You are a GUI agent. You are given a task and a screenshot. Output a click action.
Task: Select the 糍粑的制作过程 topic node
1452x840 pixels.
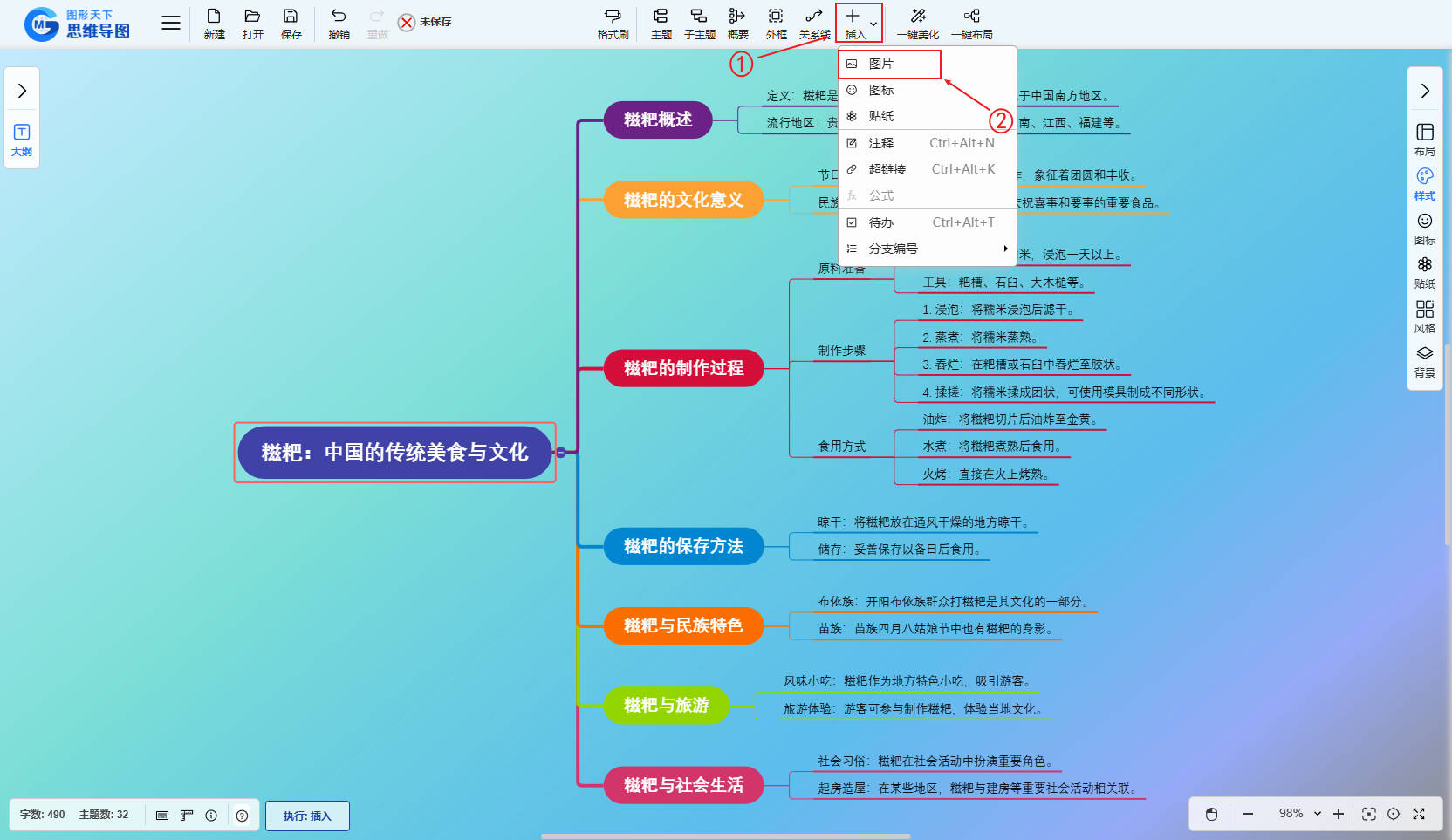click(x=683, y=368)
